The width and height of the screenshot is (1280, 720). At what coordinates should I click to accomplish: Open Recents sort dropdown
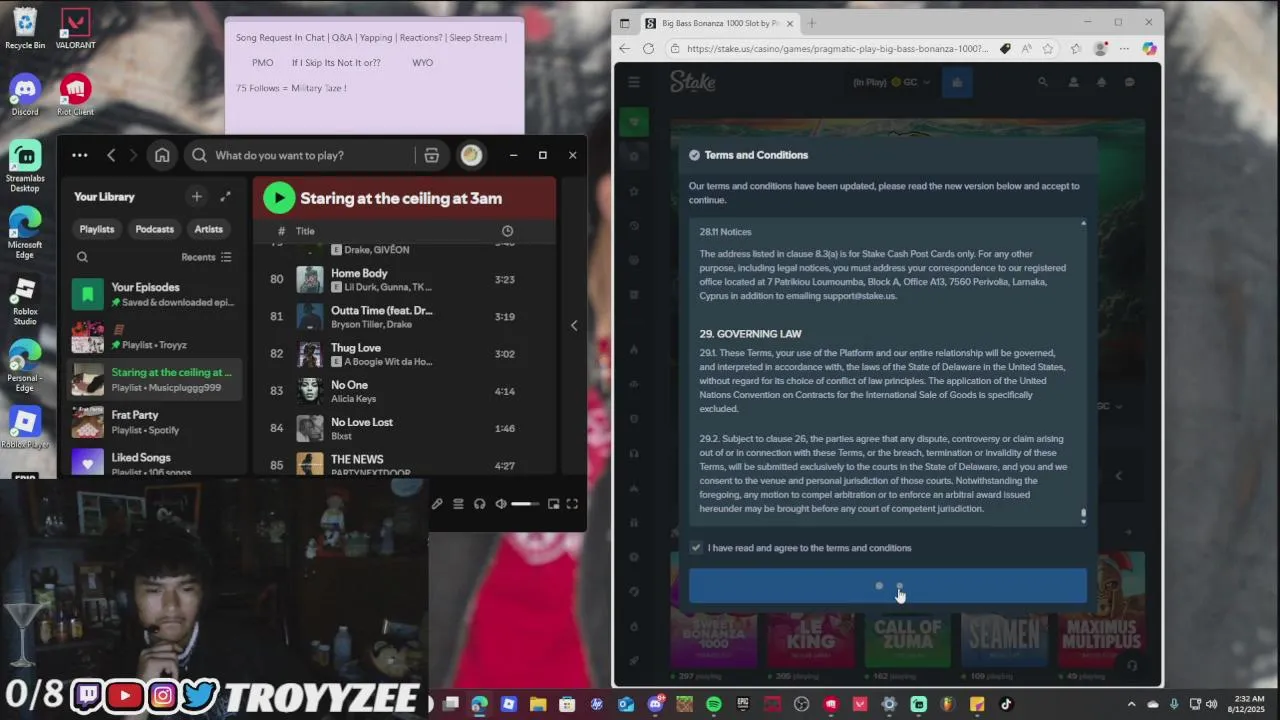click(x=206, y=257)
